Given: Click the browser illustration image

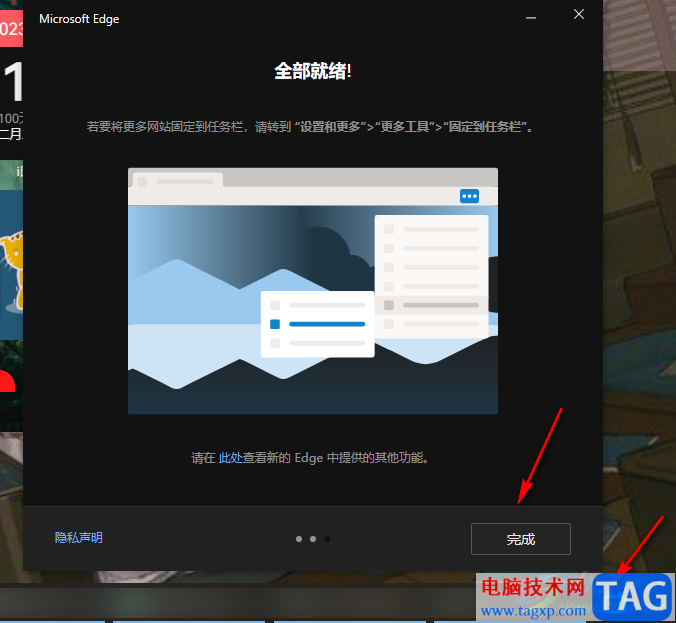Looking at the screenshot, I should [313, 291].
